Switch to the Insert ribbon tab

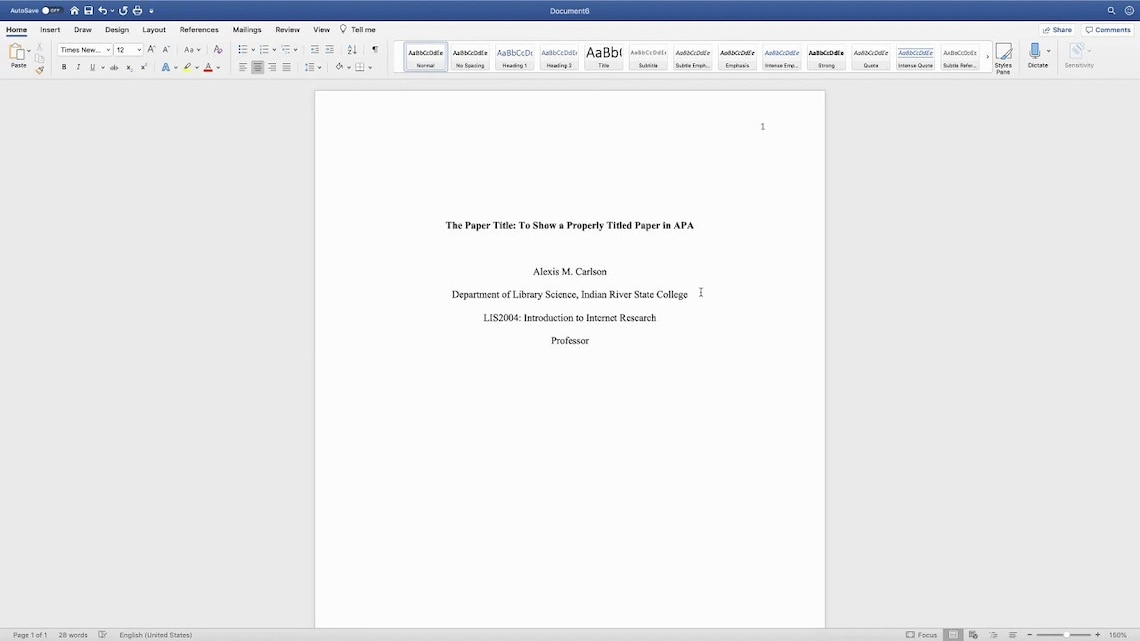point(50,29)
